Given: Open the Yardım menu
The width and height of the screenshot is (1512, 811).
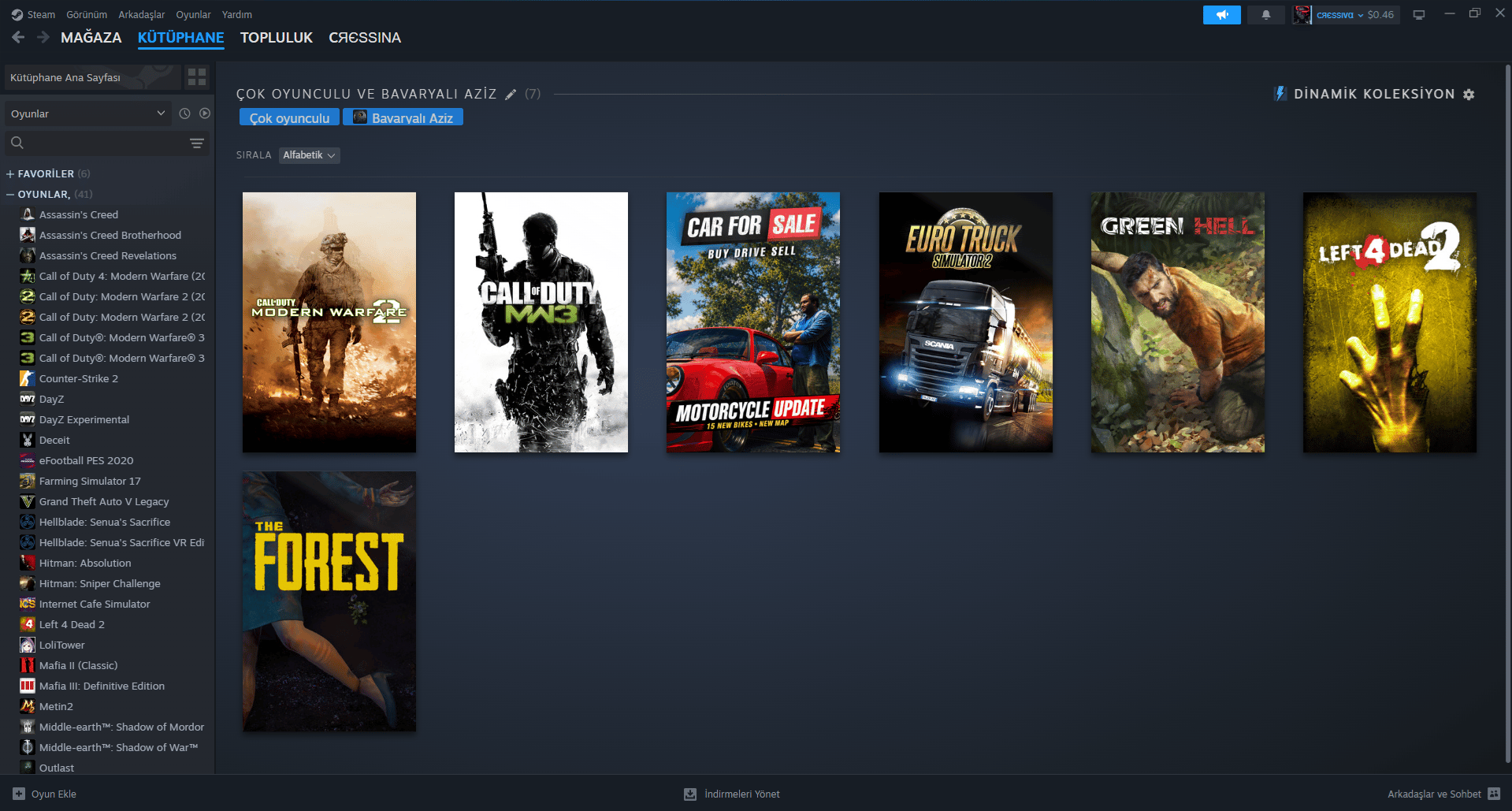Looking at the screenshot, I should [237, 15].
